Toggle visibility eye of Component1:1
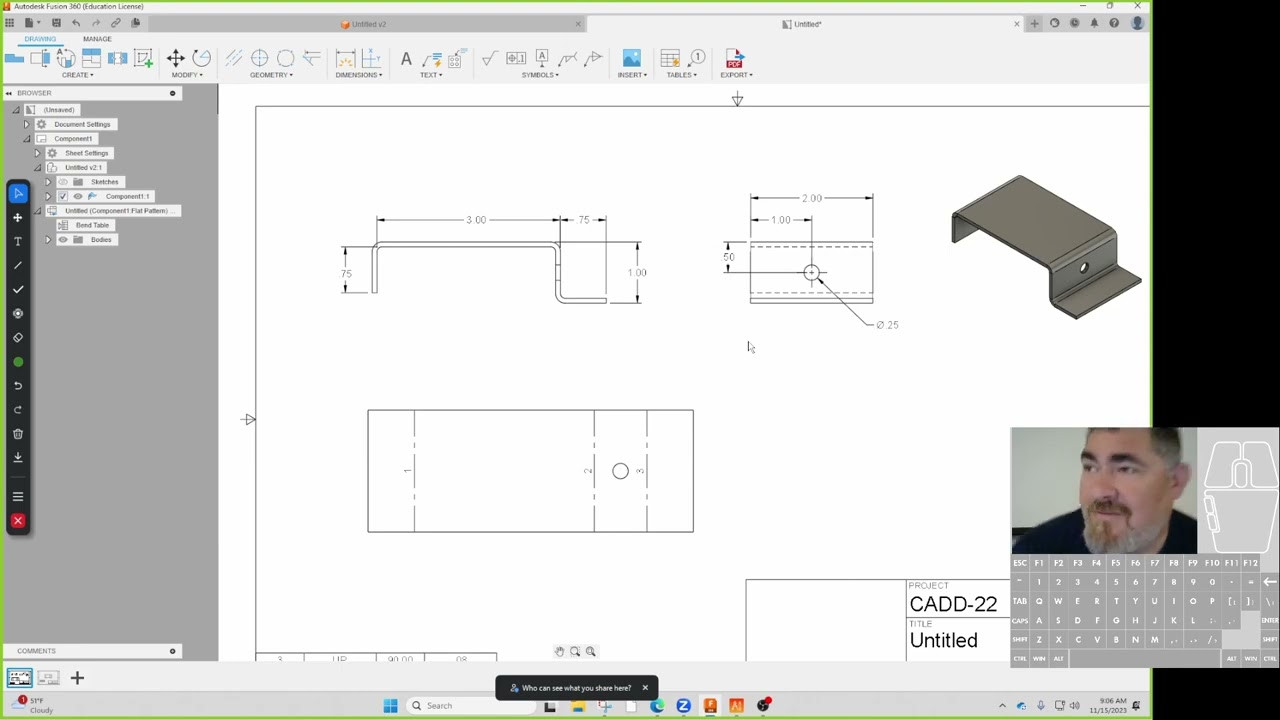 tap(78, 196)
